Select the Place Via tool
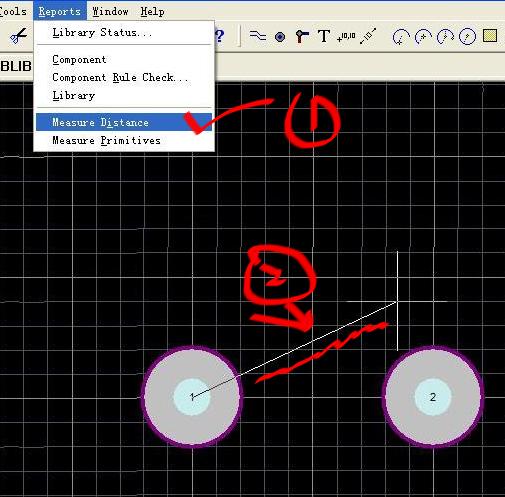 pyautogui.click(x=302, y=36)
